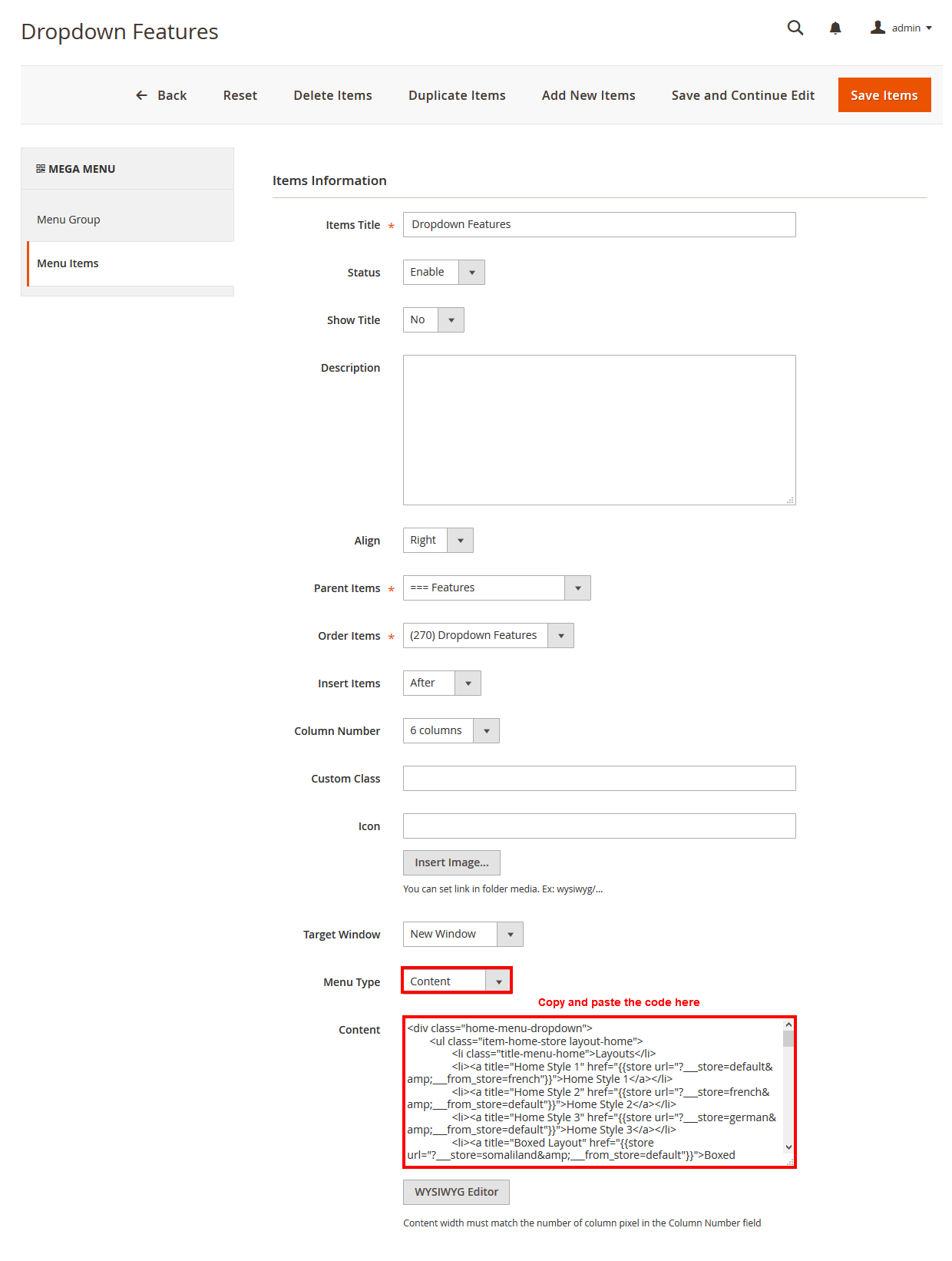
Task: Click Duplicate Items
Action: 457,95
